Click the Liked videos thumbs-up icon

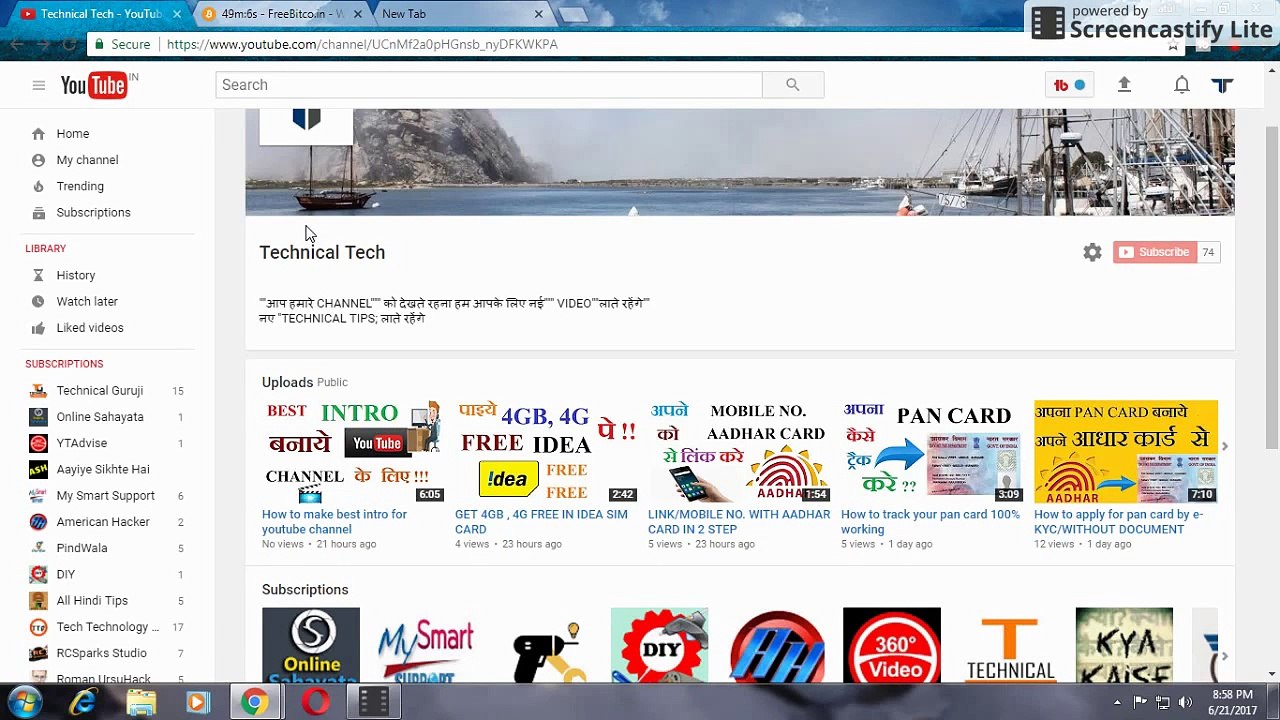38,328
